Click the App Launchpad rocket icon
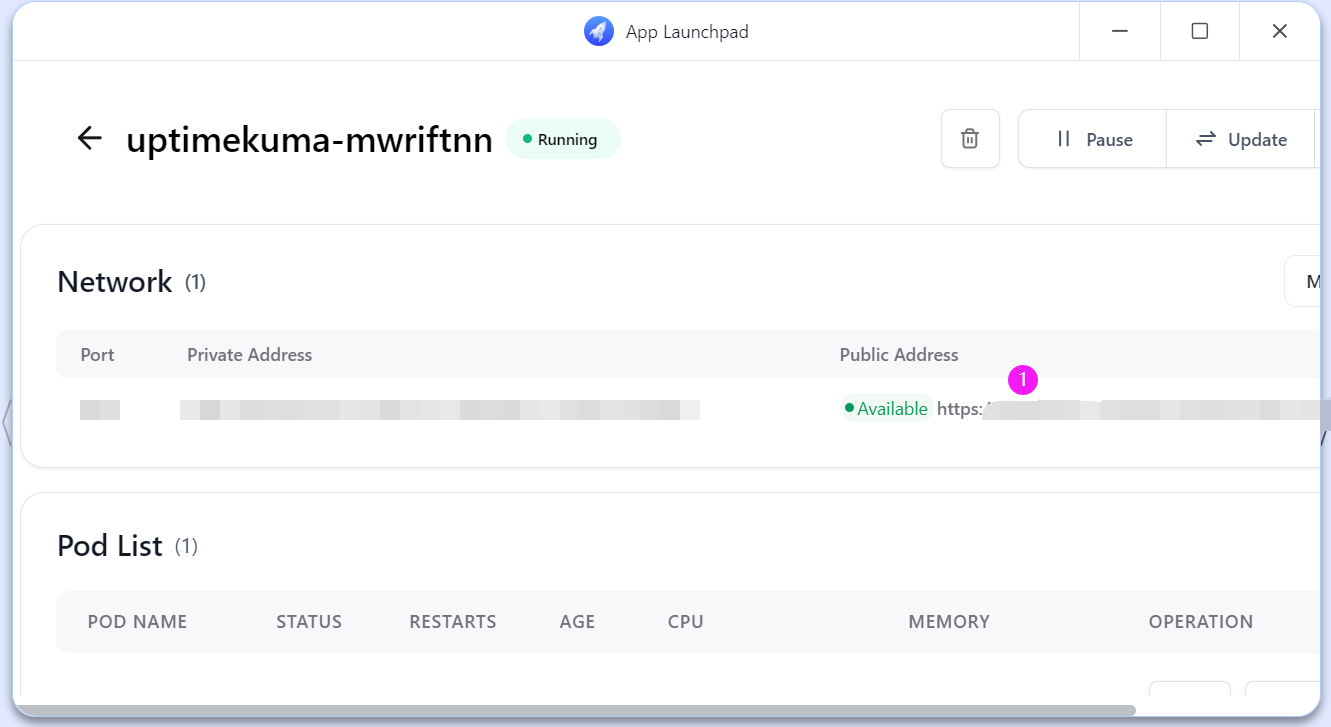This screenshot has width=1331, height=727. point(598,32)
